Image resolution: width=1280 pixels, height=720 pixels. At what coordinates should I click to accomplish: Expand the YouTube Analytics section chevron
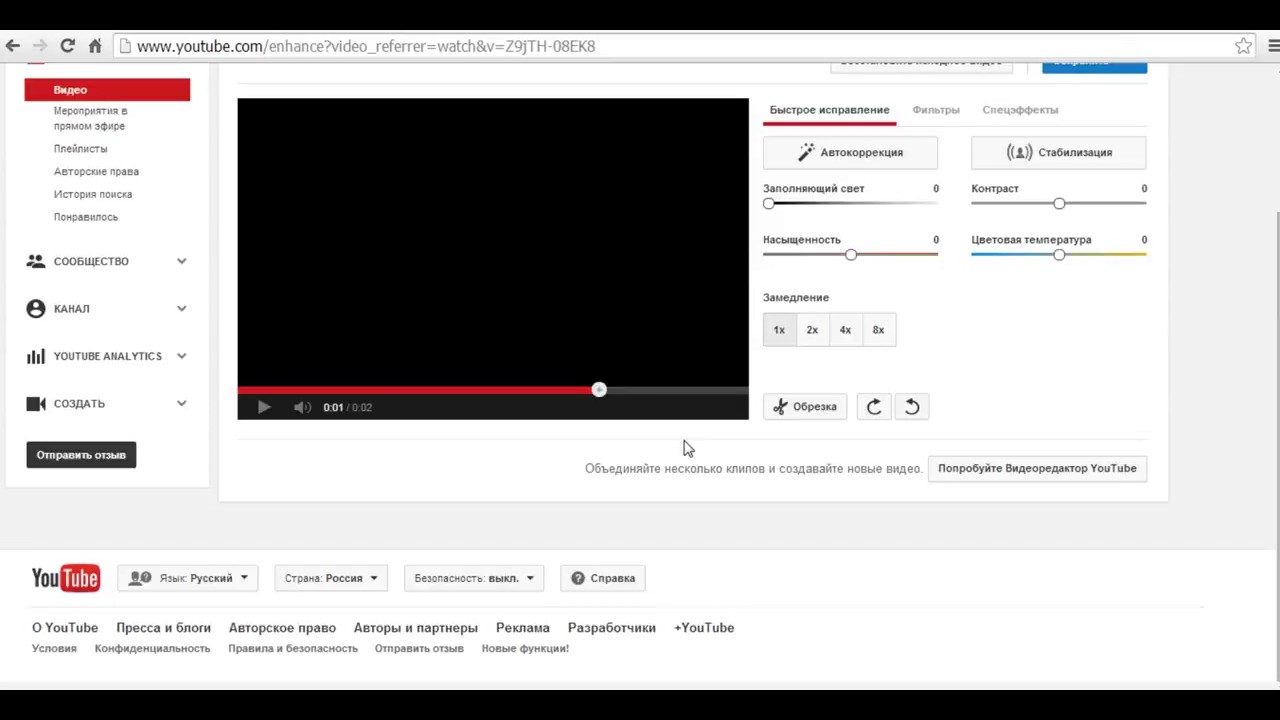(182, 356)
